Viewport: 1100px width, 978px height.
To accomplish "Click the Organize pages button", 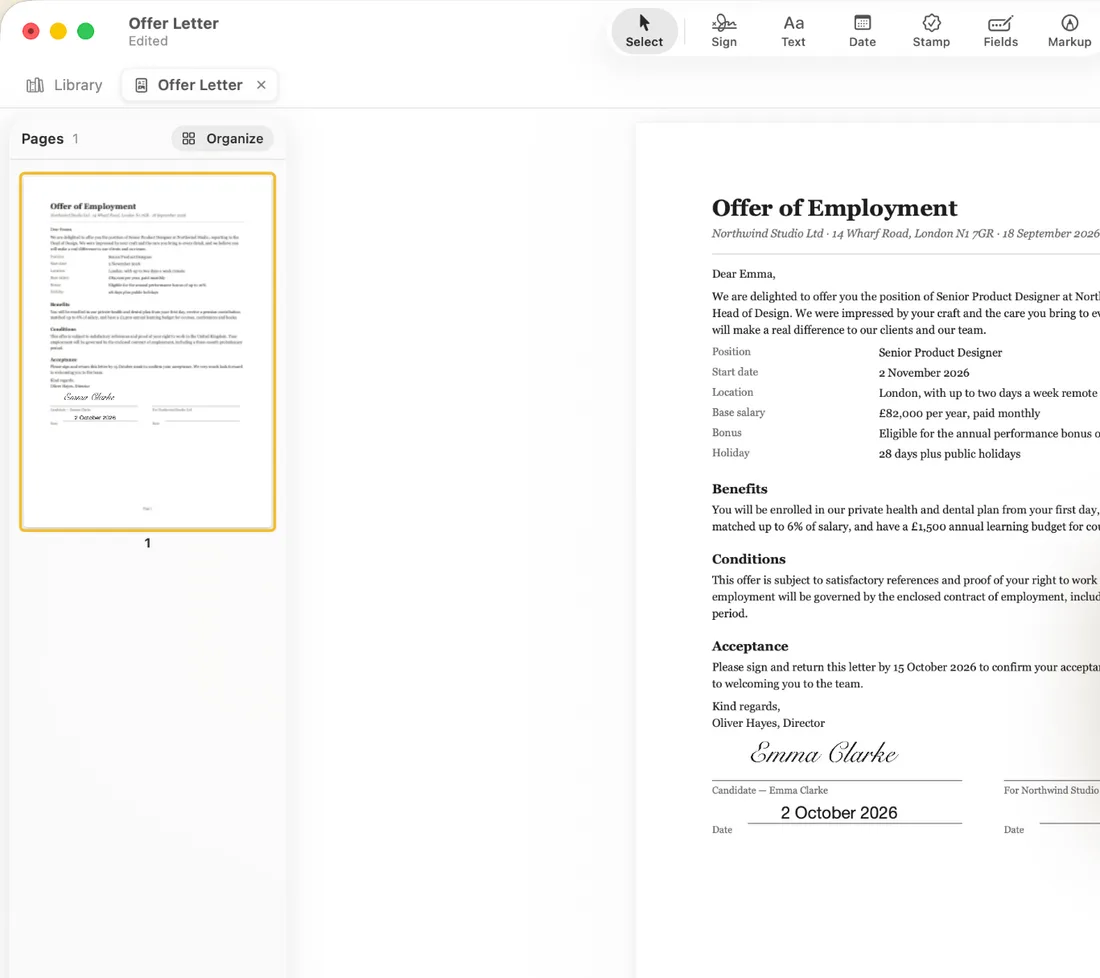I will coord(222,138).
